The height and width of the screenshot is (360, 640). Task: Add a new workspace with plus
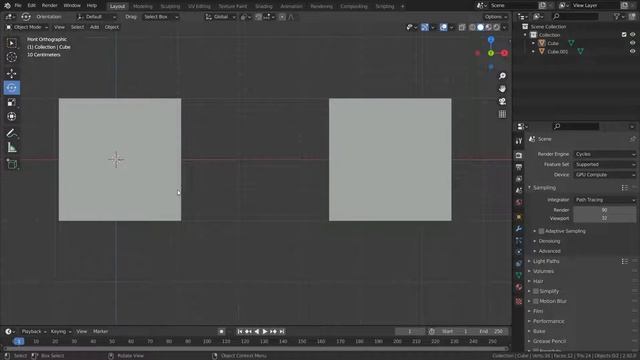(x=402, y=6)
